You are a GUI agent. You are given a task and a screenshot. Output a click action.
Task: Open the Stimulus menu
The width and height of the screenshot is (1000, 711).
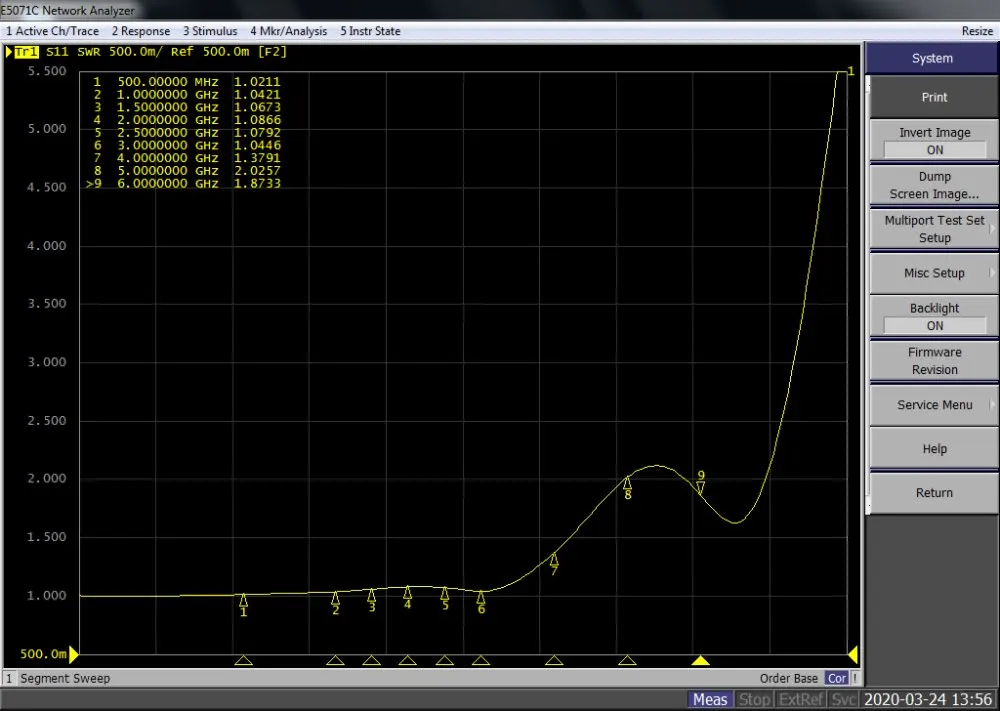[x=210, y=31]
